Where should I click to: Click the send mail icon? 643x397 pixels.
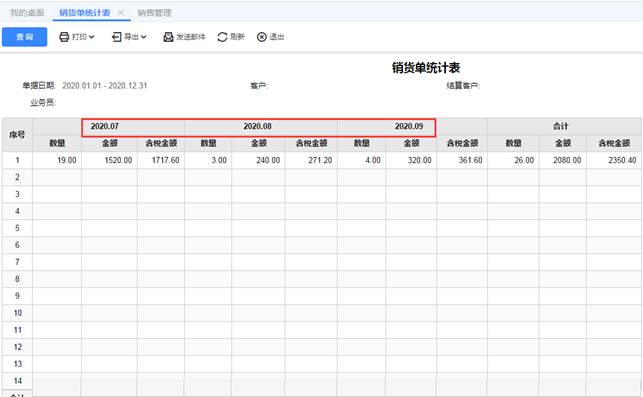click(168, 37)
